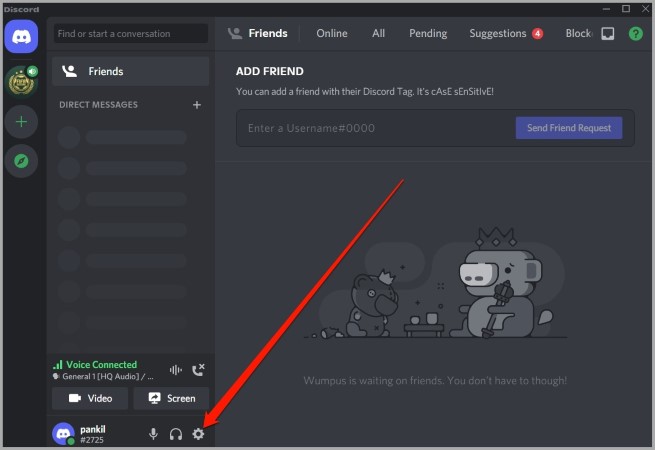Switch to the All friends tab
Screen dimensions: 655x450
pyautogui.click(x=378, y=33)
